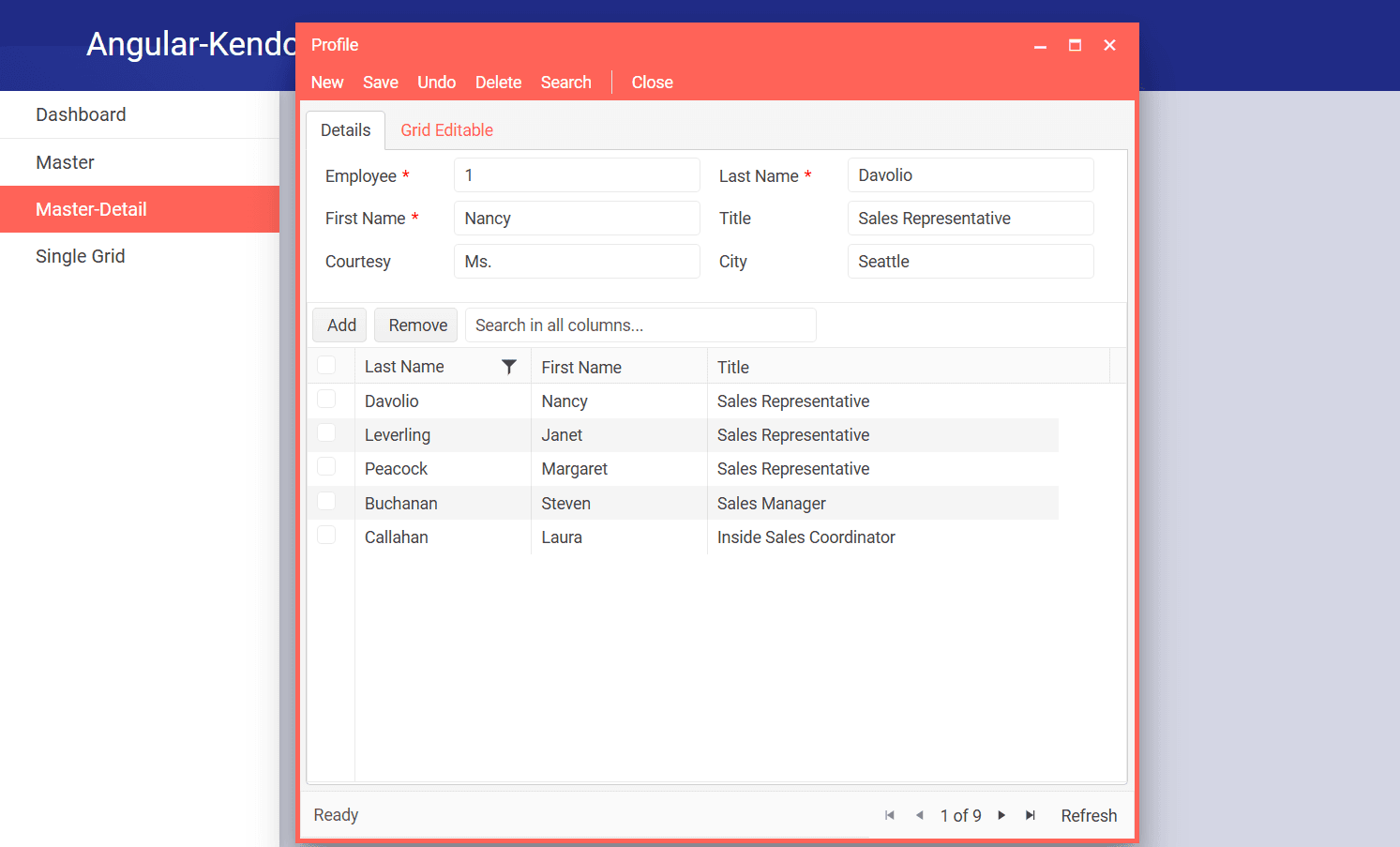
Task: Click the Remove button above grid
Action: (x=416, y=325)
